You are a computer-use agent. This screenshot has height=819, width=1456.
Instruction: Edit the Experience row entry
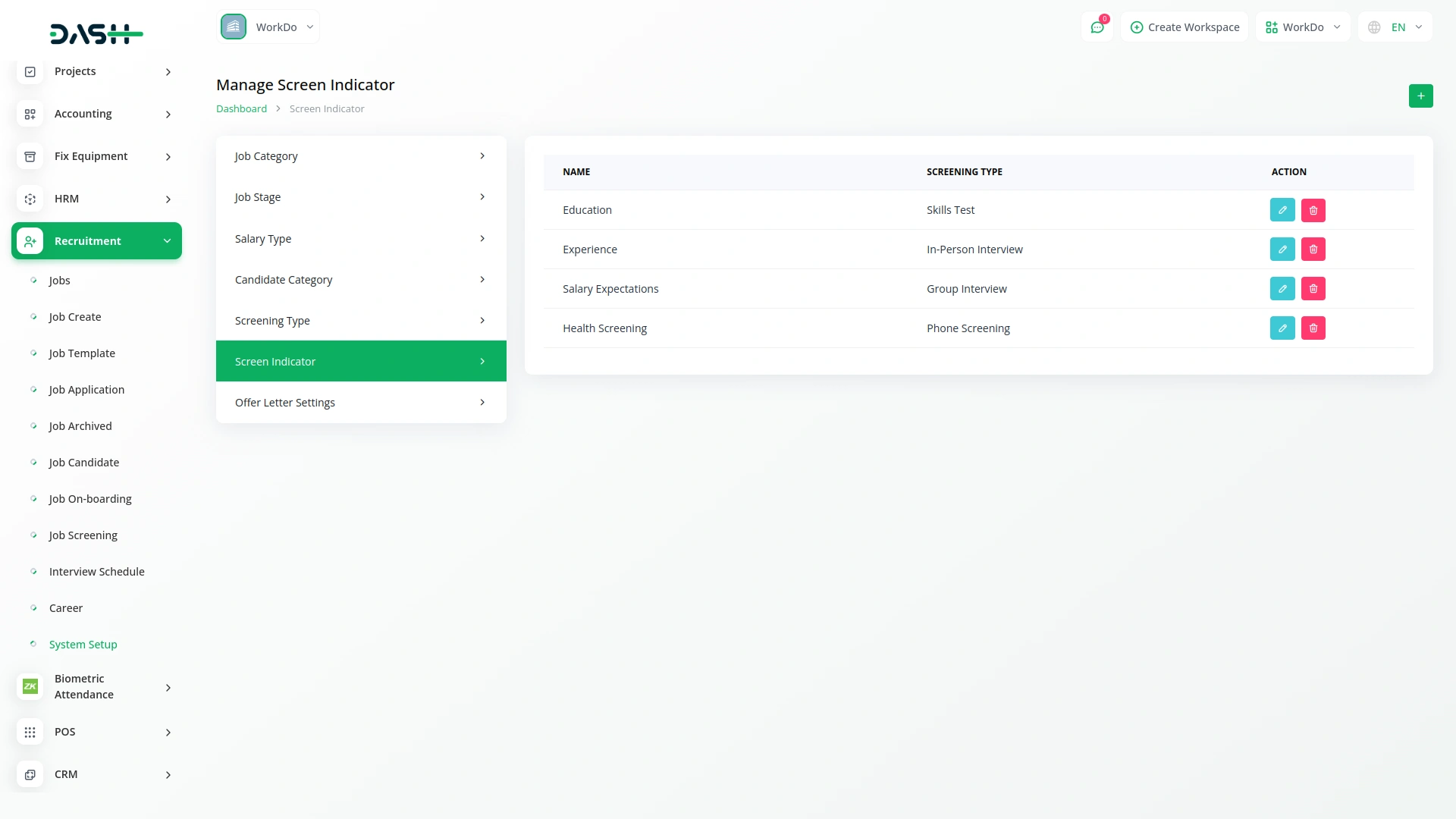click(x=1282, y=249)
